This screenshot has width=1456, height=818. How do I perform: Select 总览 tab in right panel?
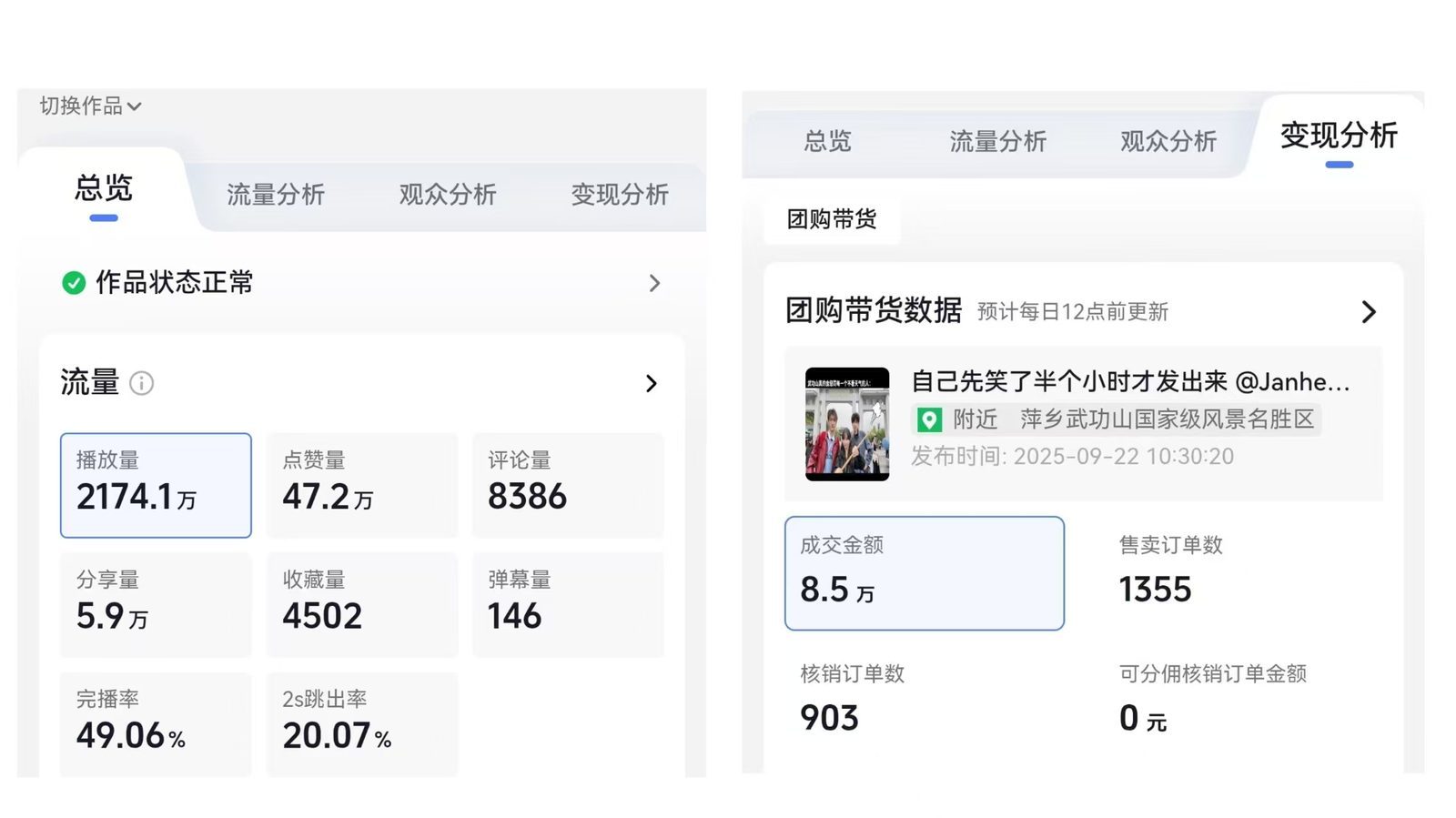(827, 141)
